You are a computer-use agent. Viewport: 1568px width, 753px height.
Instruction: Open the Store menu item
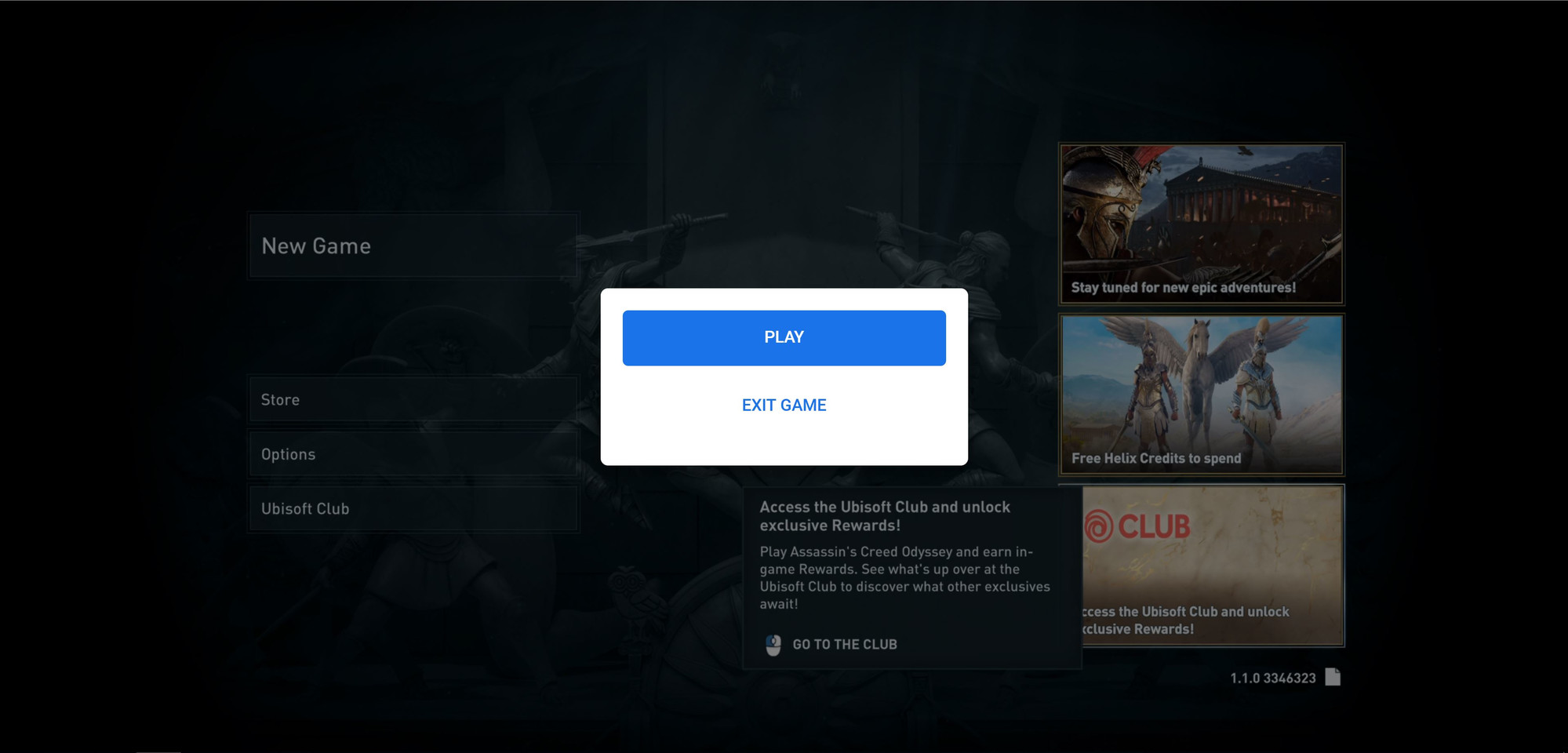click(x=413, y=399)
